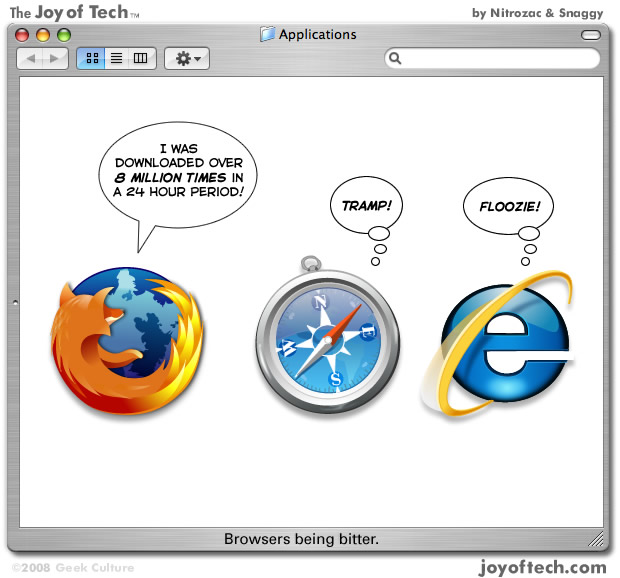
Task: Go back with the left arrow button
Action: tap(30, 59)
